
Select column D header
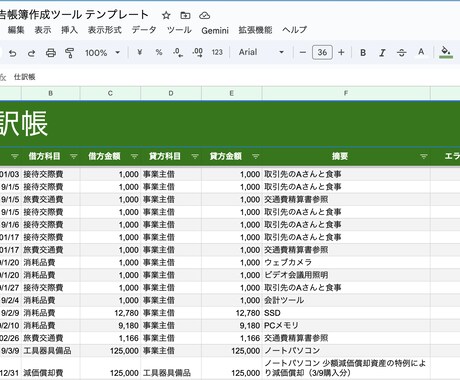171,93
